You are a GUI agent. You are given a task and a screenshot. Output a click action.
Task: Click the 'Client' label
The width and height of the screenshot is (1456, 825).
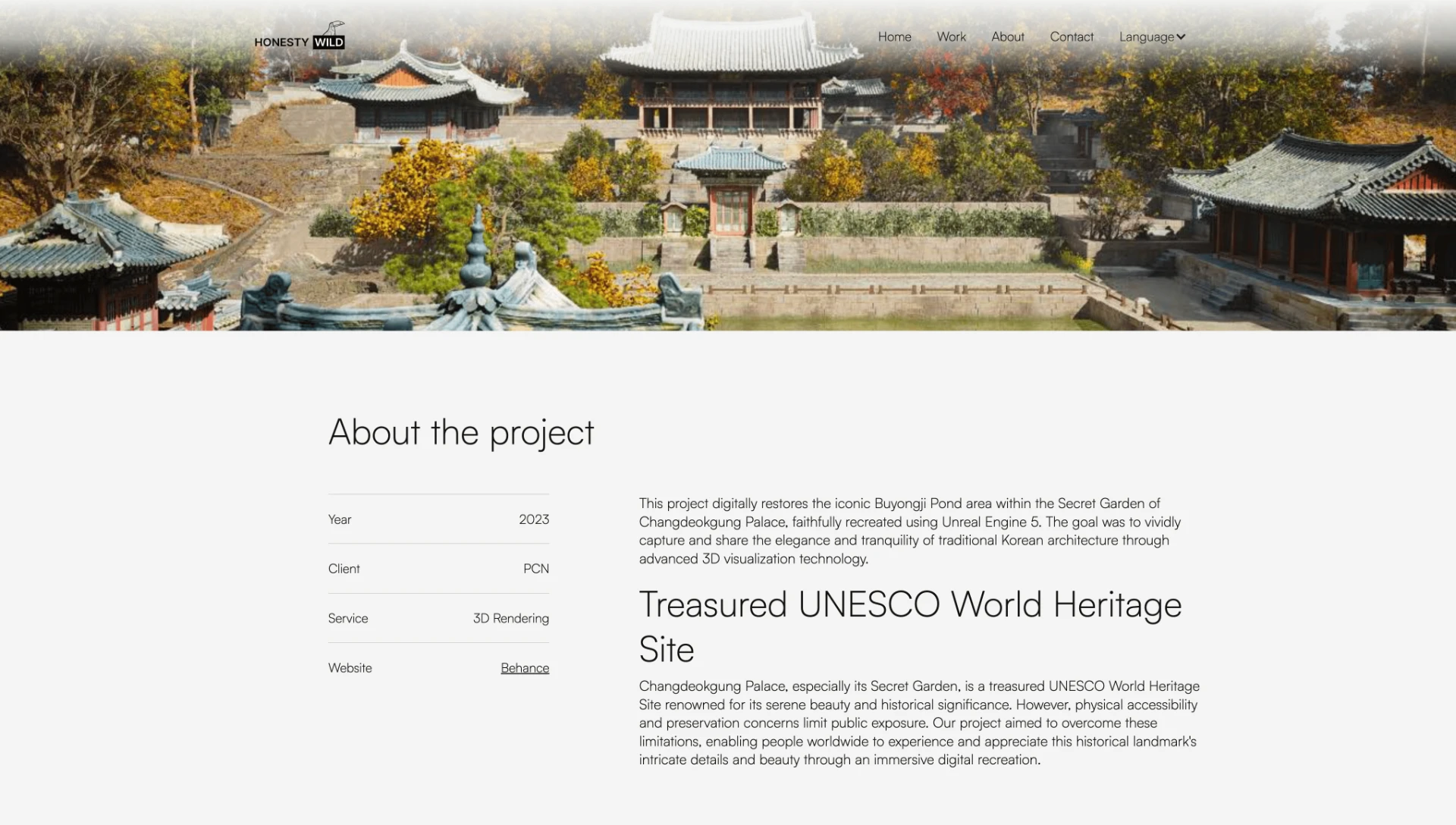pos(344,569)
